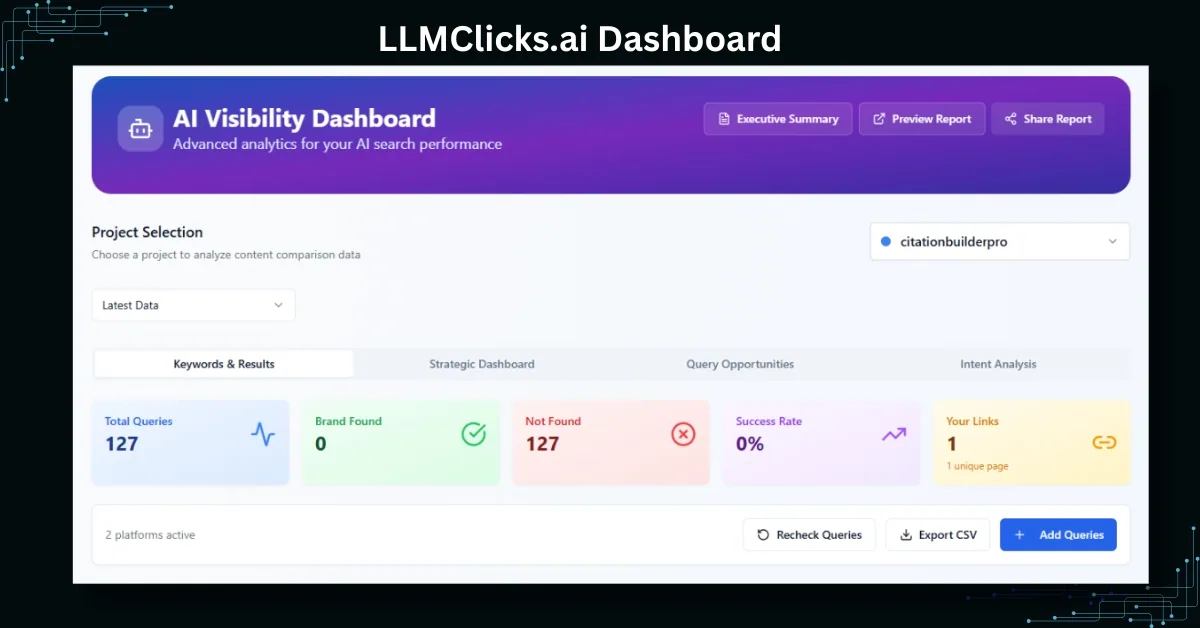Open the Latest Data dropdown

pyautogui.click(x=193, y=304)
